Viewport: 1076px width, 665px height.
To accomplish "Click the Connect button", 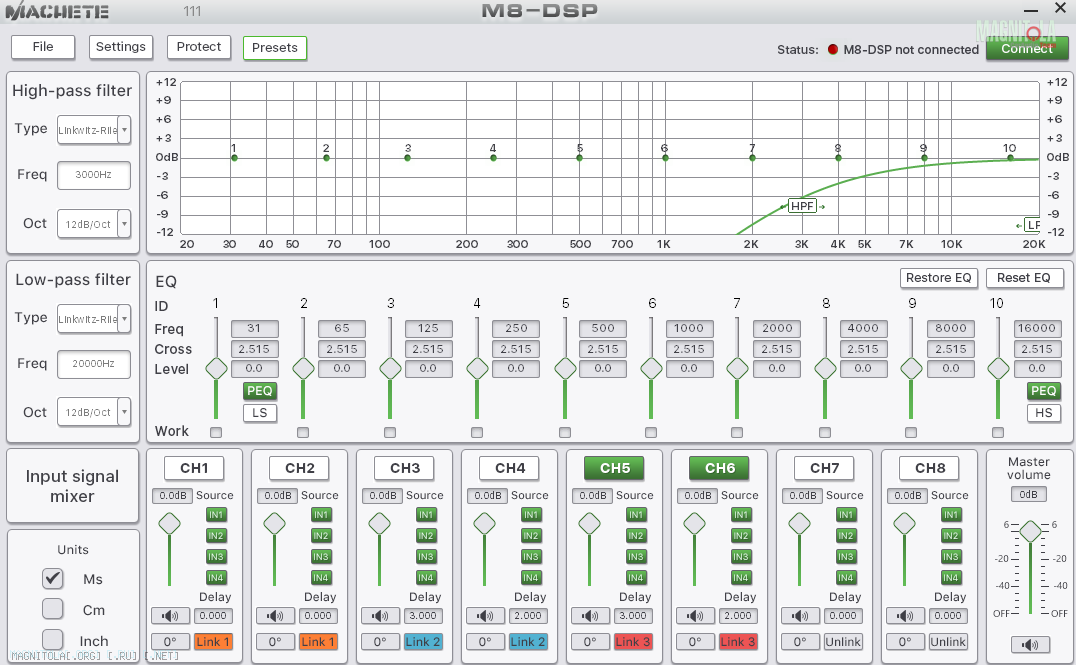I will pos(1027,49).
